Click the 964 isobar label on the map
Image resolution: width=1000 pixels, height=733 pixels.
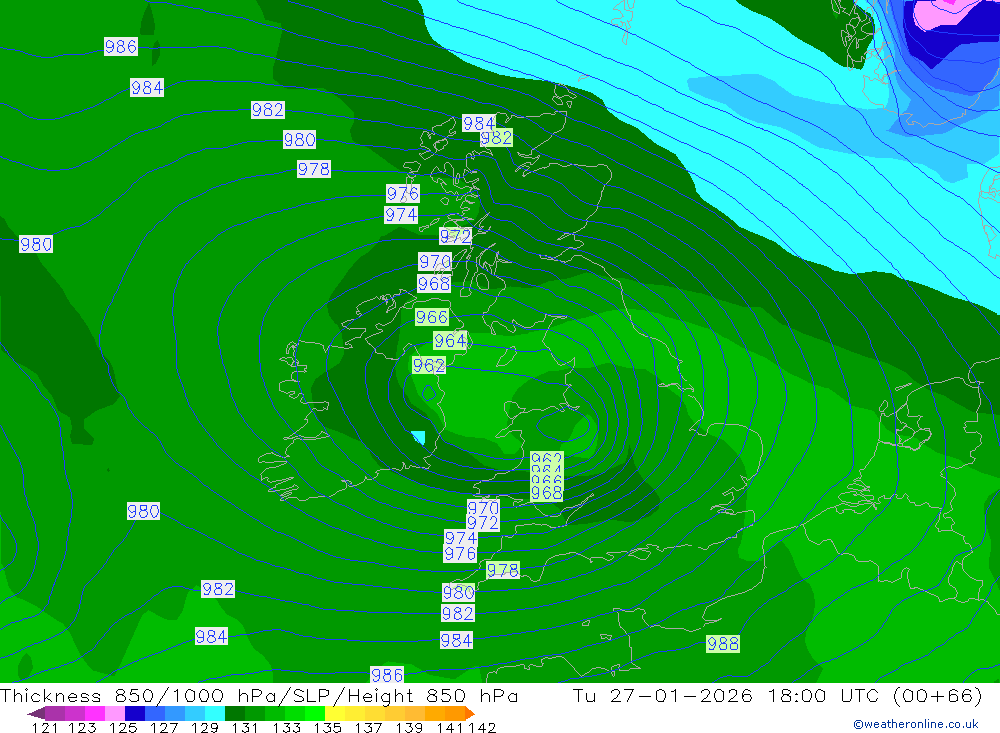pos(450,341)
